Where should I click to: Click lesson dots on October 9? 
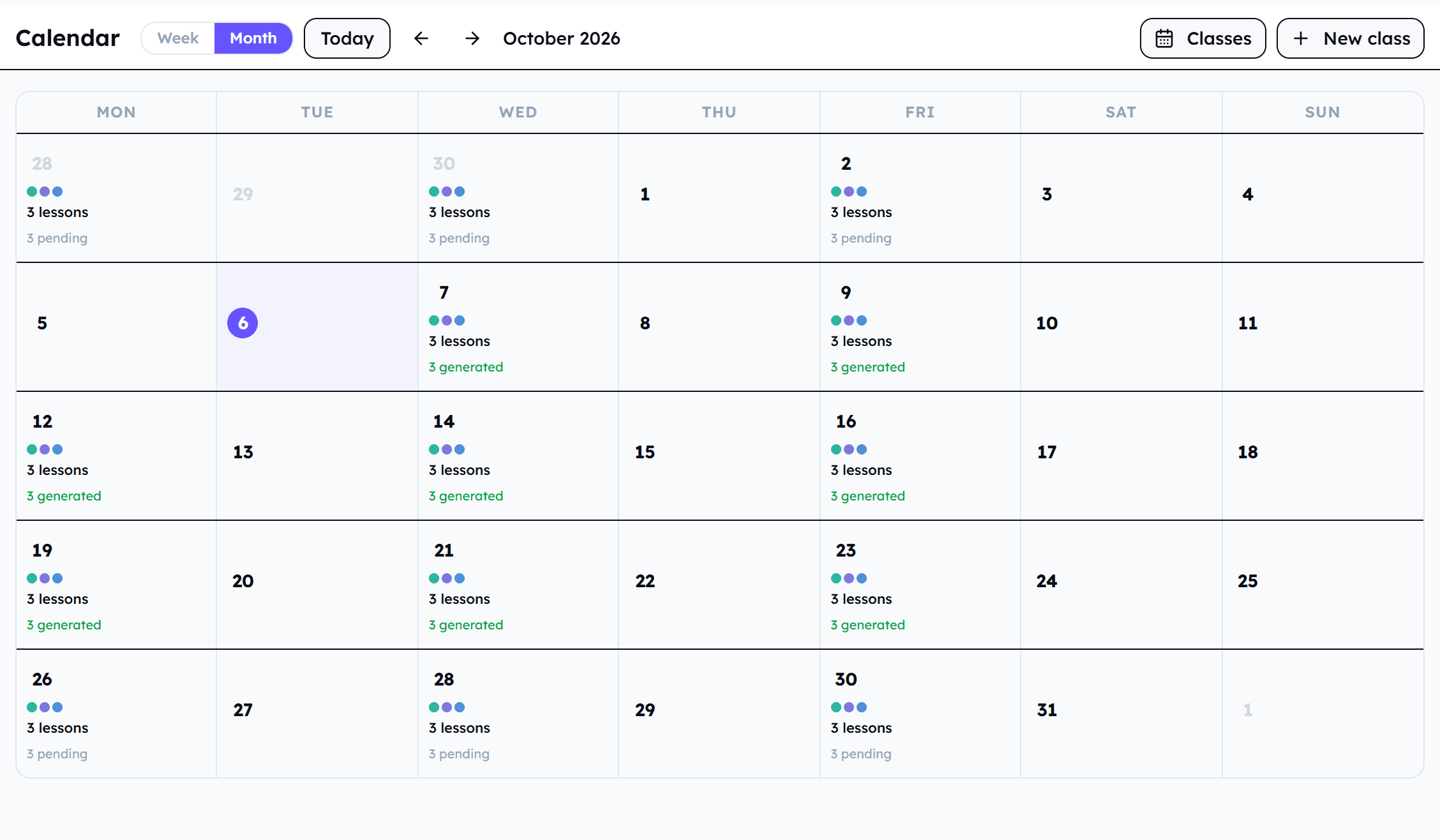click(849, 320)
